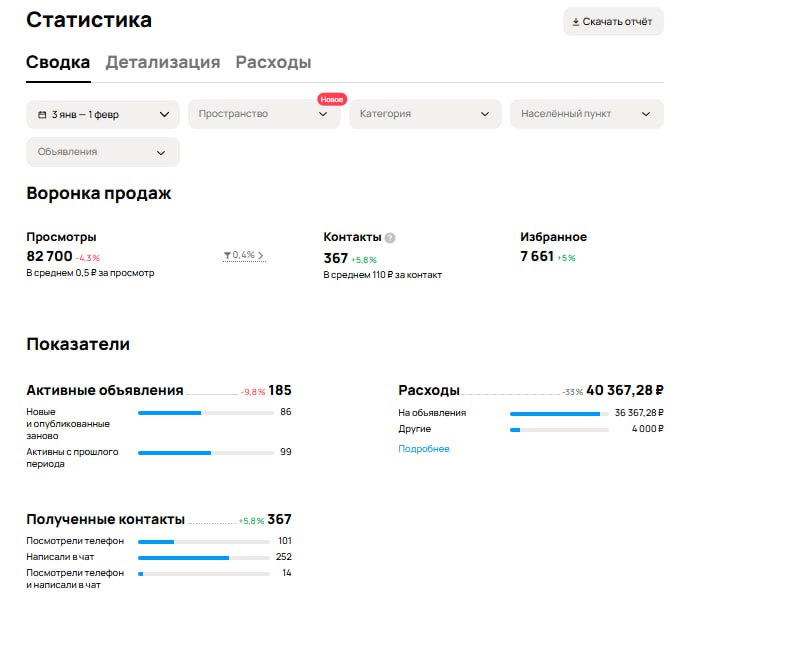Screen dimensions: 786x649
Task: Click the -4,3% change next to views
Action: tap(88, 258)
